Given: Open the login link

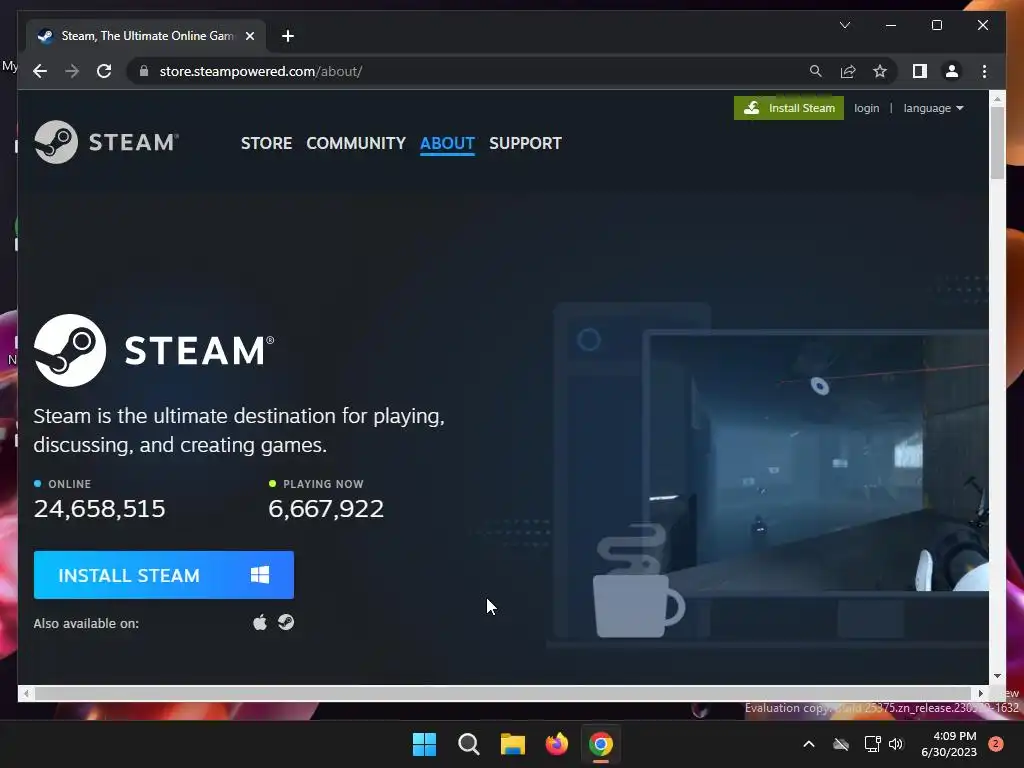Looking at the screenshot, I should (x=867, y=108).
